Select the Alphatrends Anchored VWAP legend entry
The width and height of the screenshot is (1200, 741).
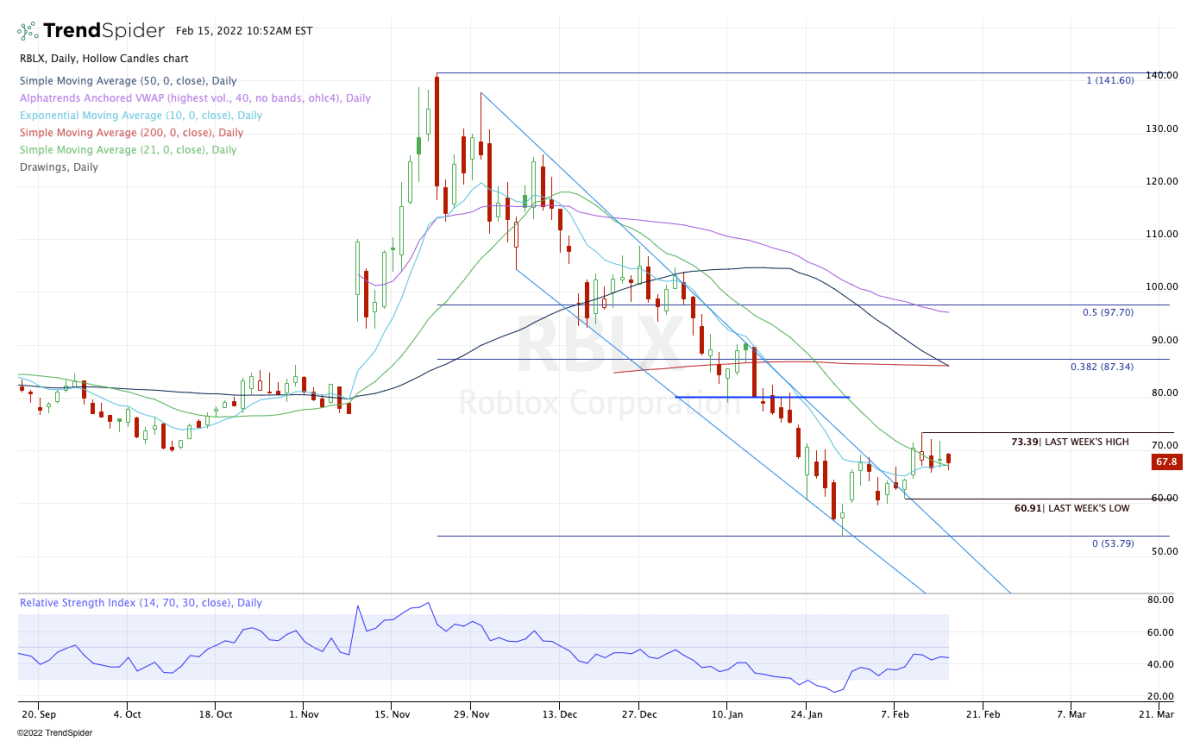[194, 99]
